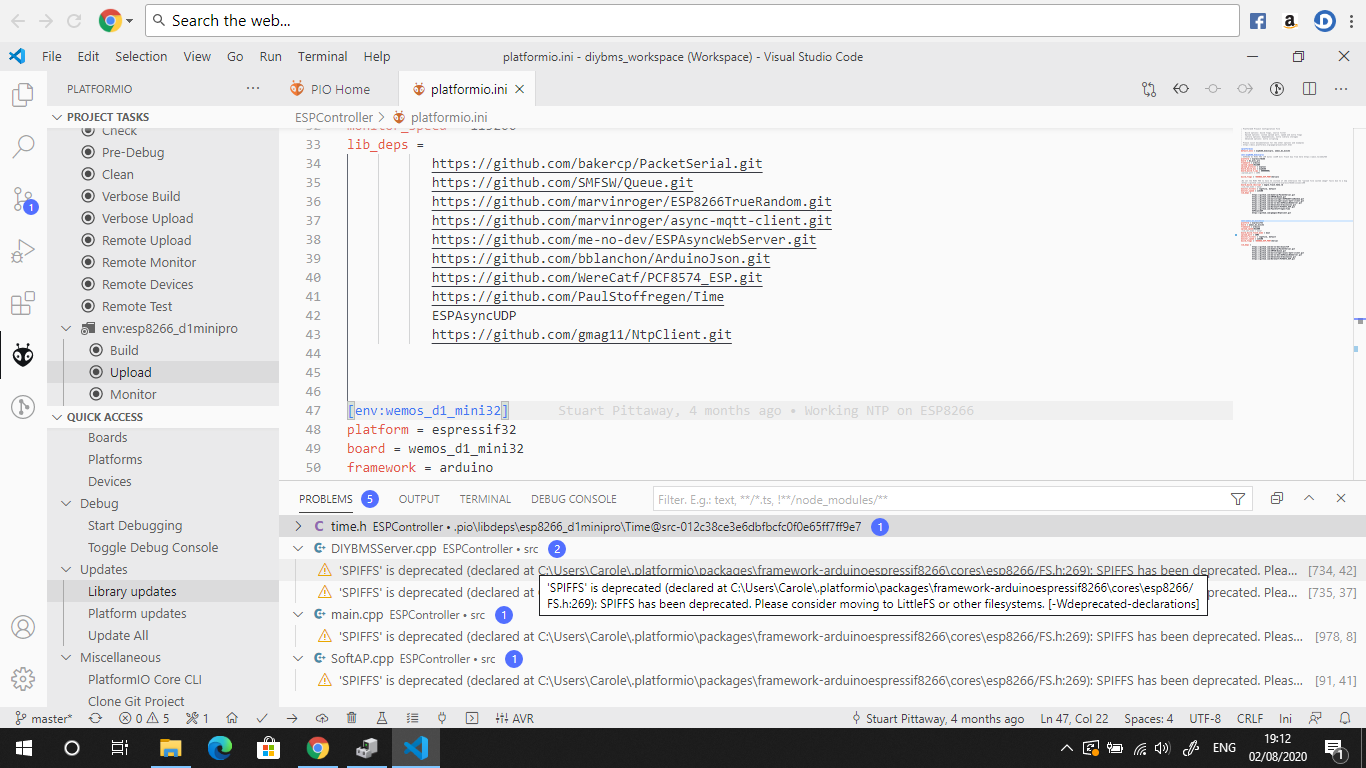Image resolution: width=1366 pixels, height=768 pixels.
Task: Click the Problems filter text field
Action: pos(940,499)
